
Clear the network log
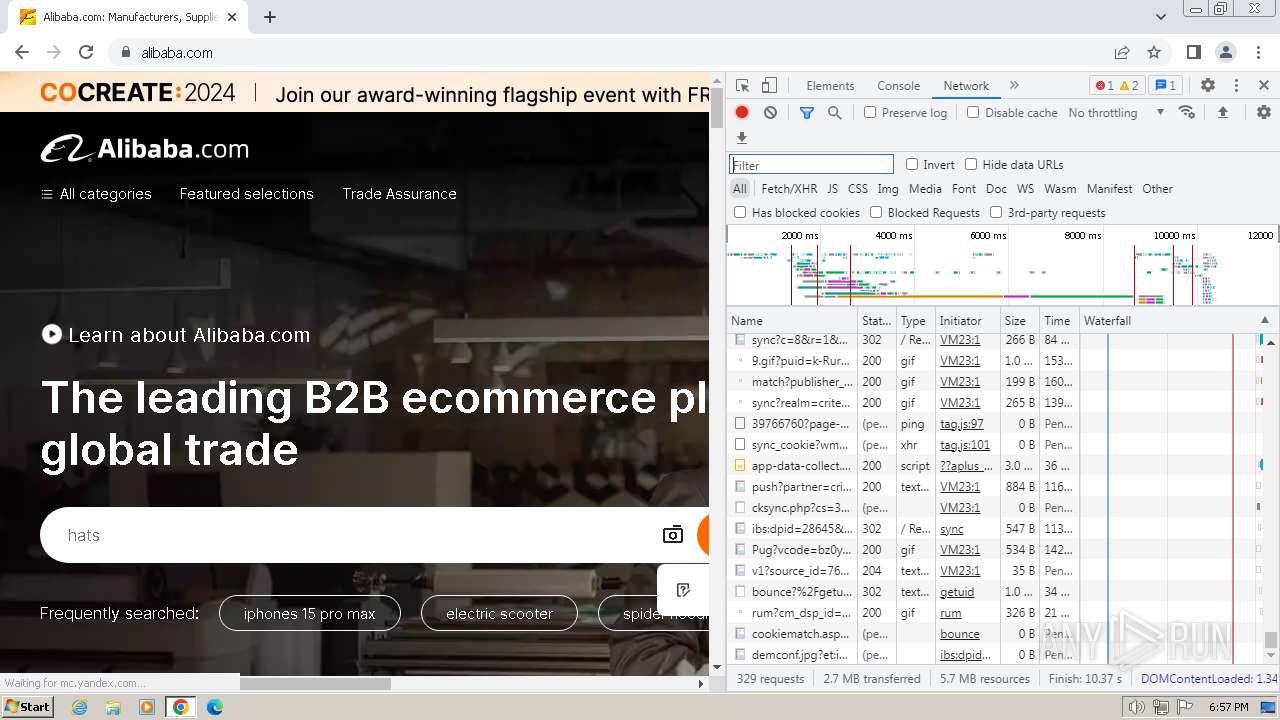tap(770, 113)
